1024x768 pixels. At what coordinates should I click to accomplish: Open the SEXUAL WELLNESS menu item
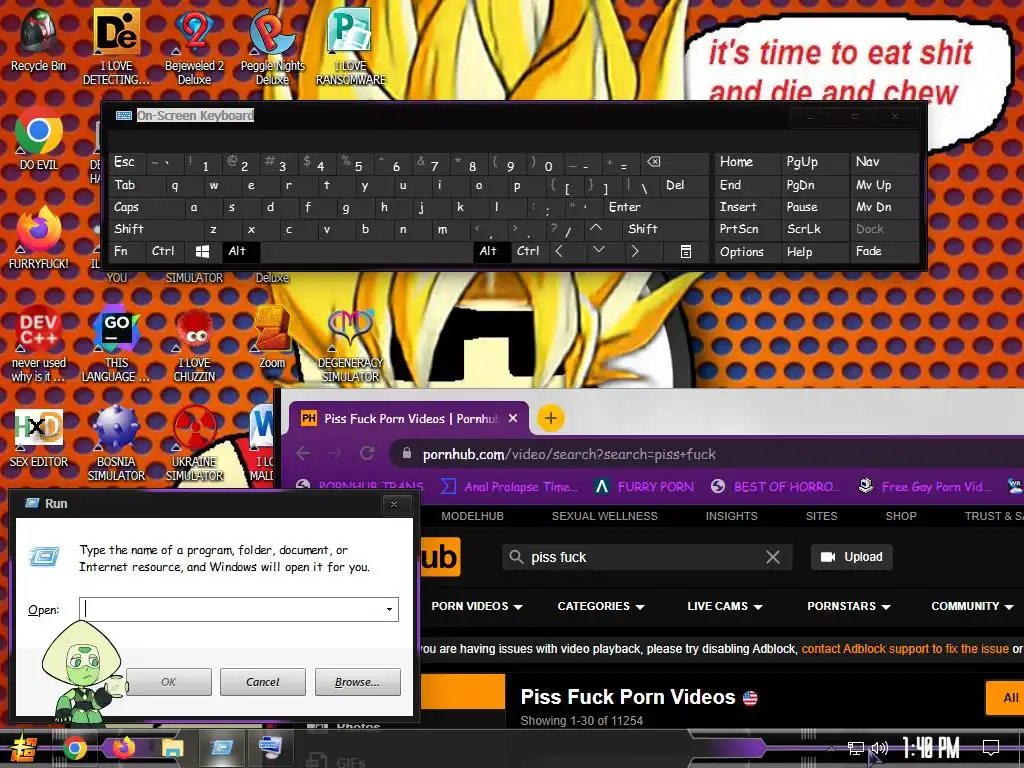pyautogui.click(x=605, y=516)
